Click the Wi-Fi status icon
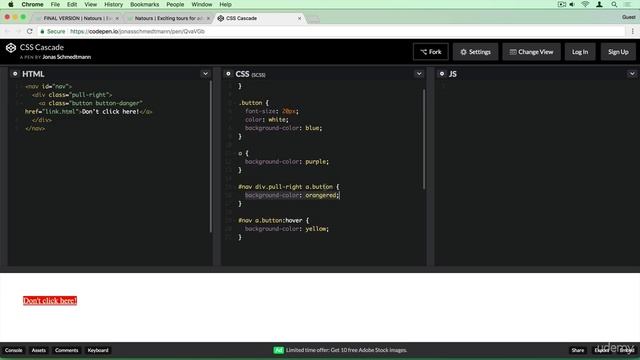 [x=585, y=4]
